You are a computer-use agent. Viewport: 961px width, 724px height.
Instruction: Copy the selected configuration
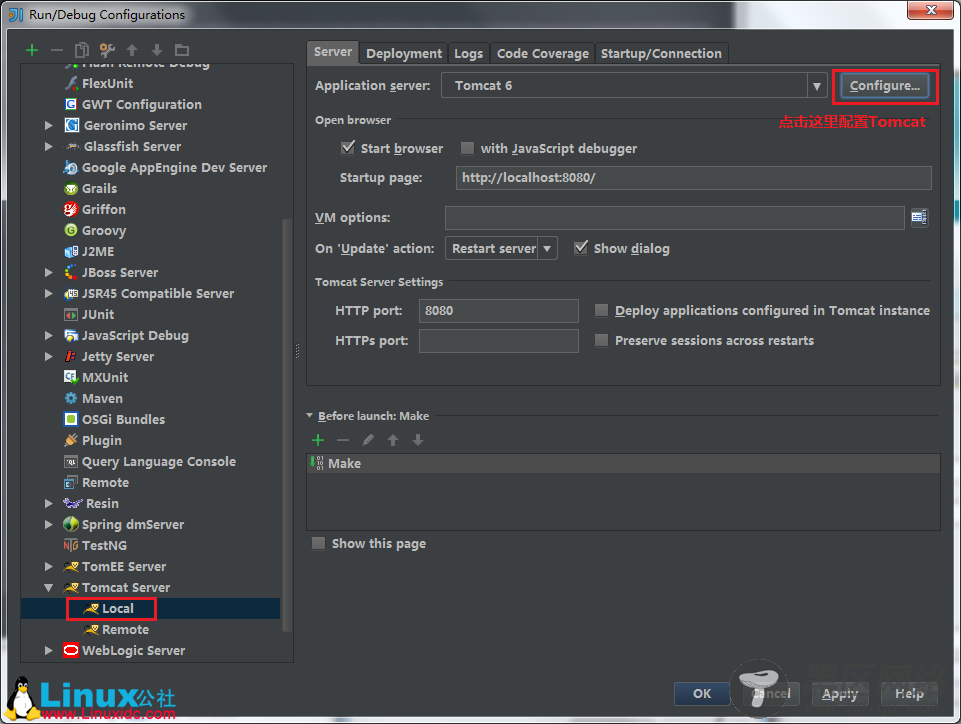82,50
